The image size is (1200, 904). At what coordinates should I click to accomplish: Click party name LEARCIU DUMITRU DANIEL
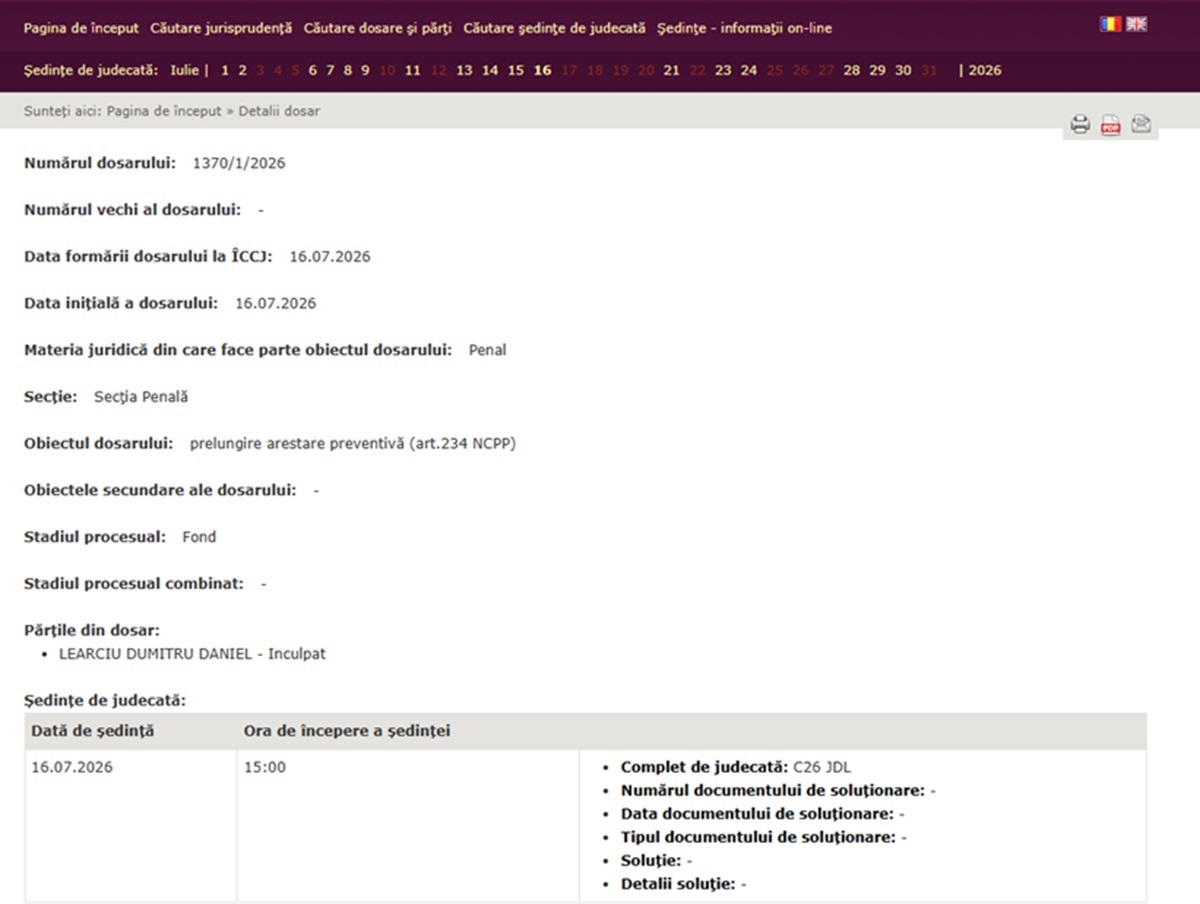coord(155,654)
